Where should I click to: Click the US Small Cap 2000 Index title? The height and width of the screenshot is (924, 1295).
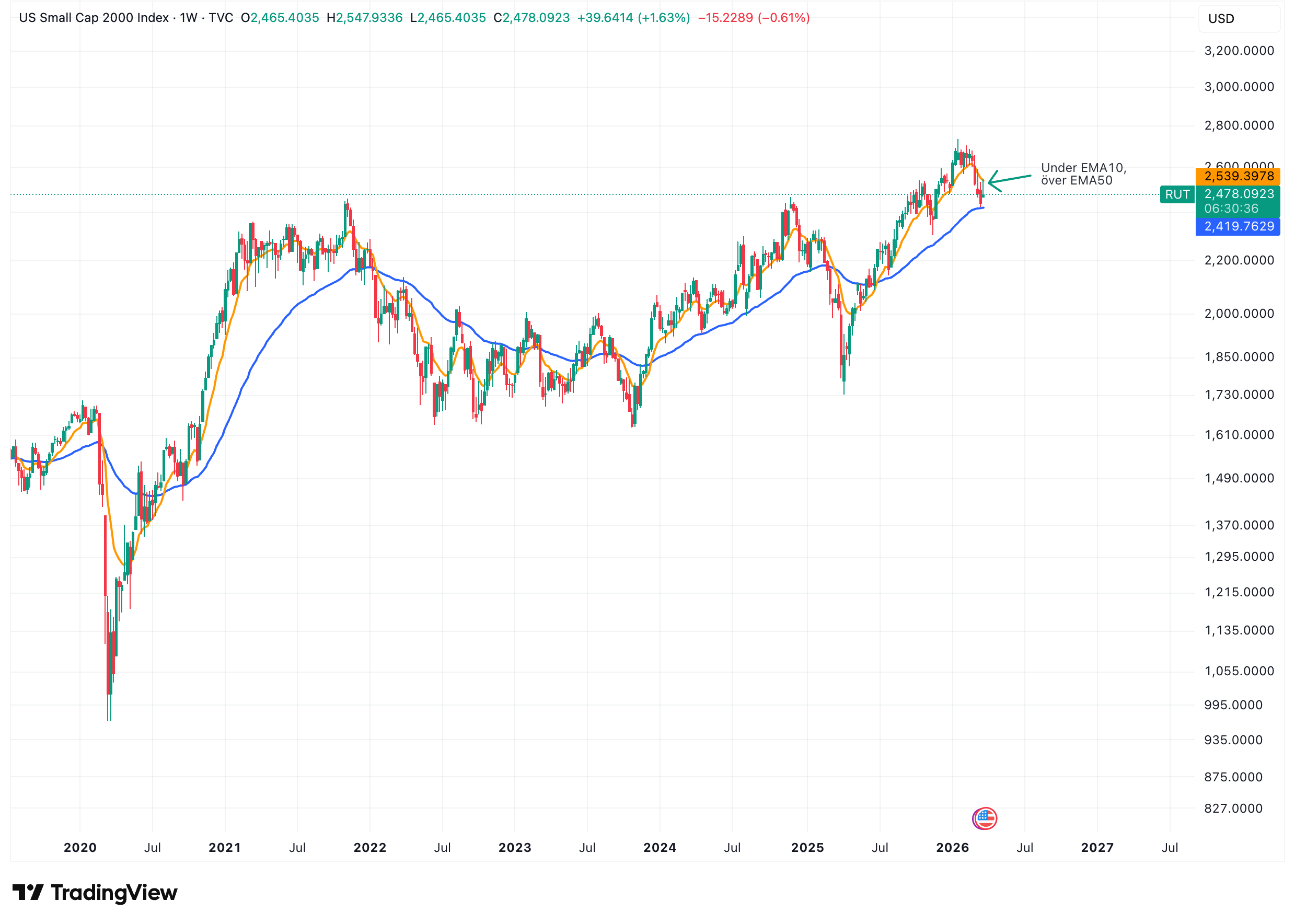point(94,18)
